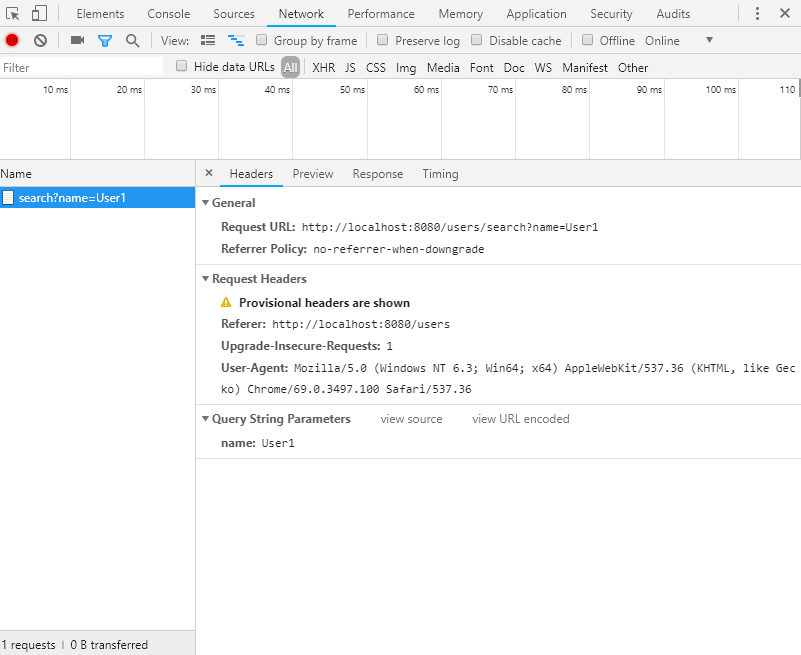Enable the Preserve log checkbox
The image size is (801, 655).
click(x=382, y=40)
